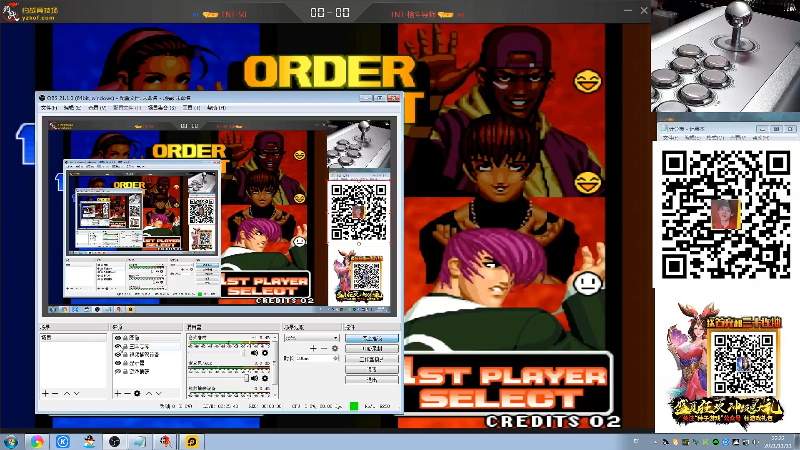Click the Start Recording button in Controls
Image resolution: width=800 pixels, height=450 pixels.
371,348
